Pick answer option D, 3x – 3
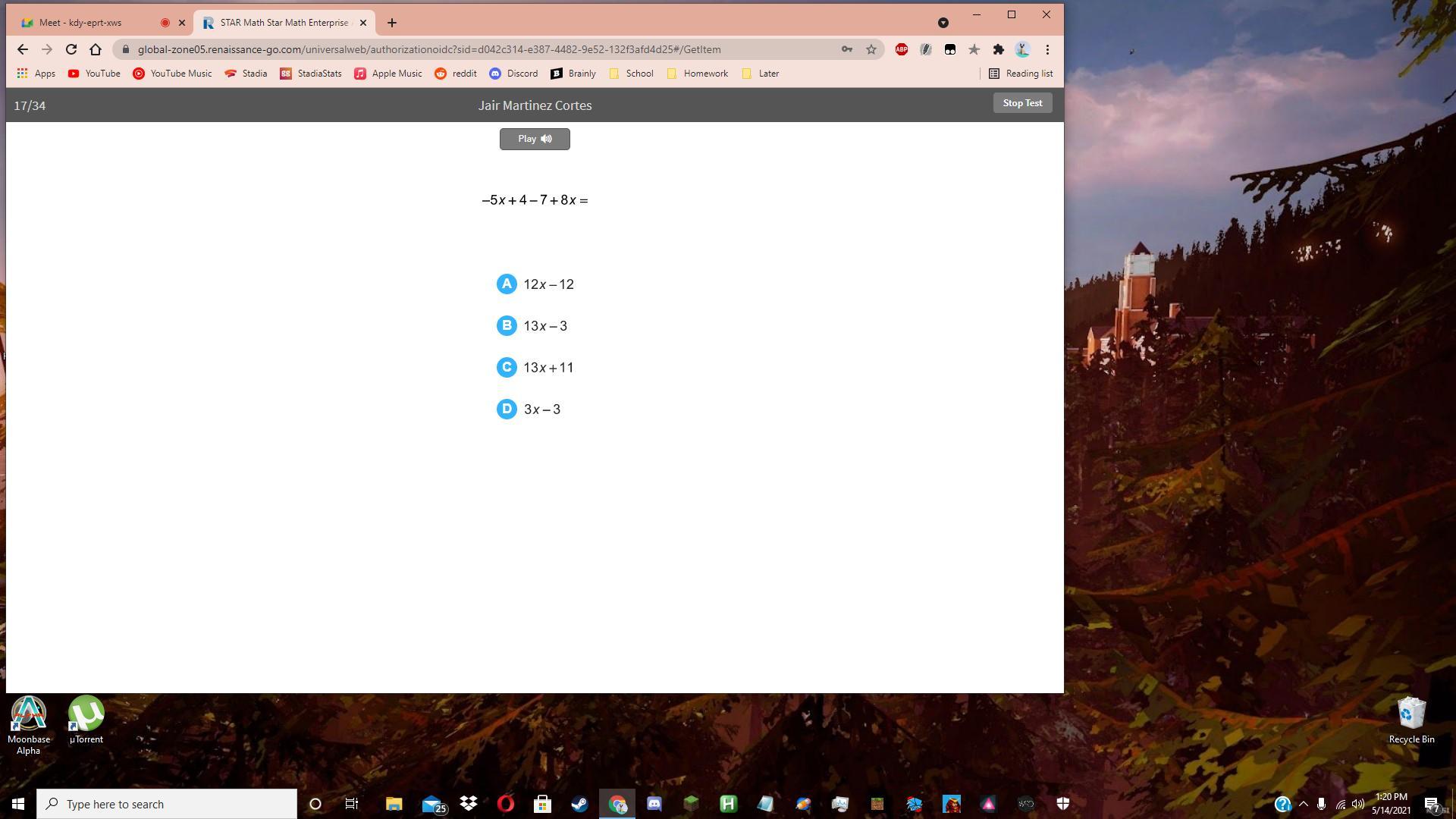 (507, 409)
